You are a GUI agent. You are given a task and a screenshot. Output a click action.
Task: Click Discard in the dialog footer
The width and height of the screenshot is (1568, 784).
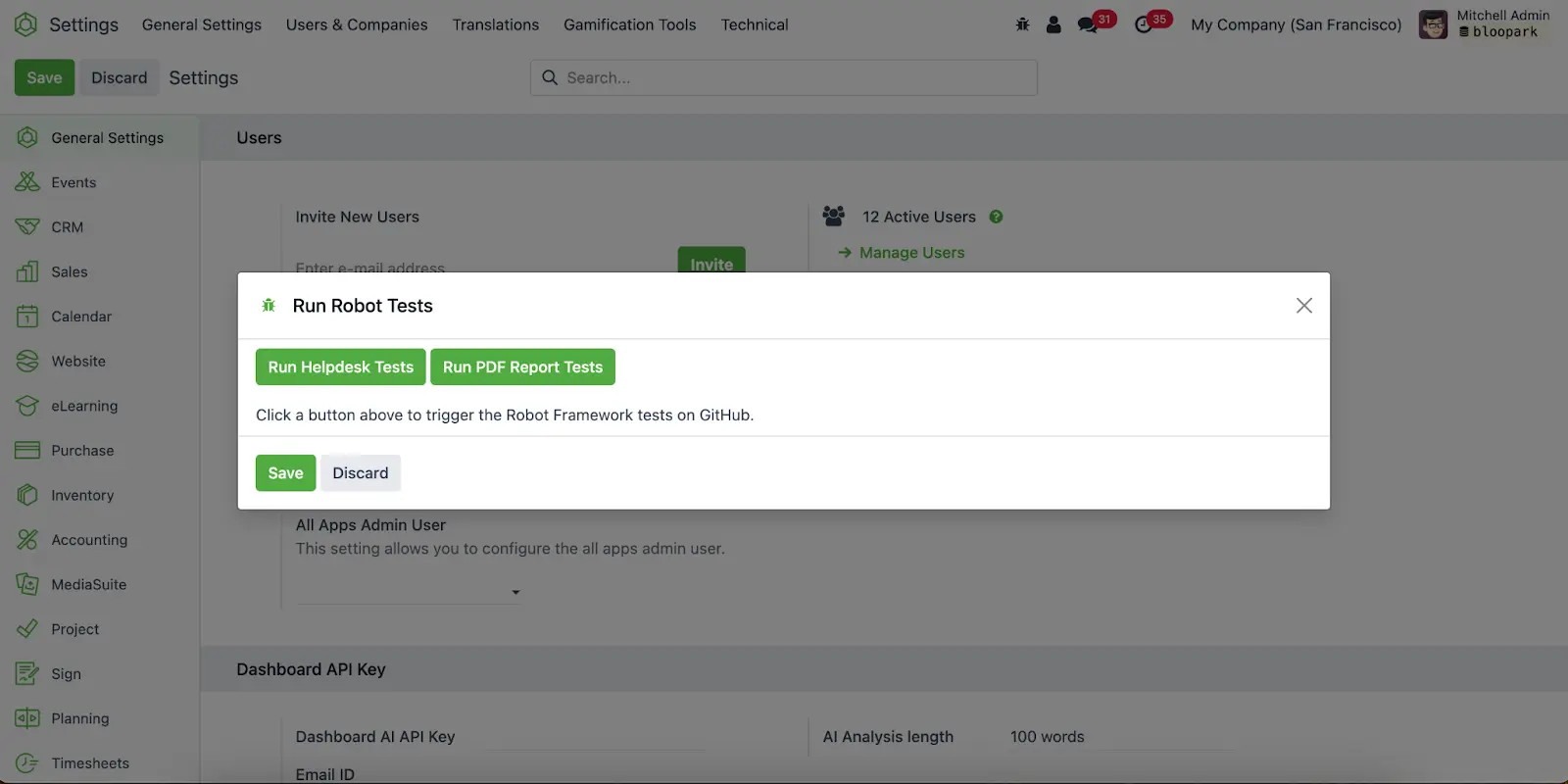click(361, 472)
